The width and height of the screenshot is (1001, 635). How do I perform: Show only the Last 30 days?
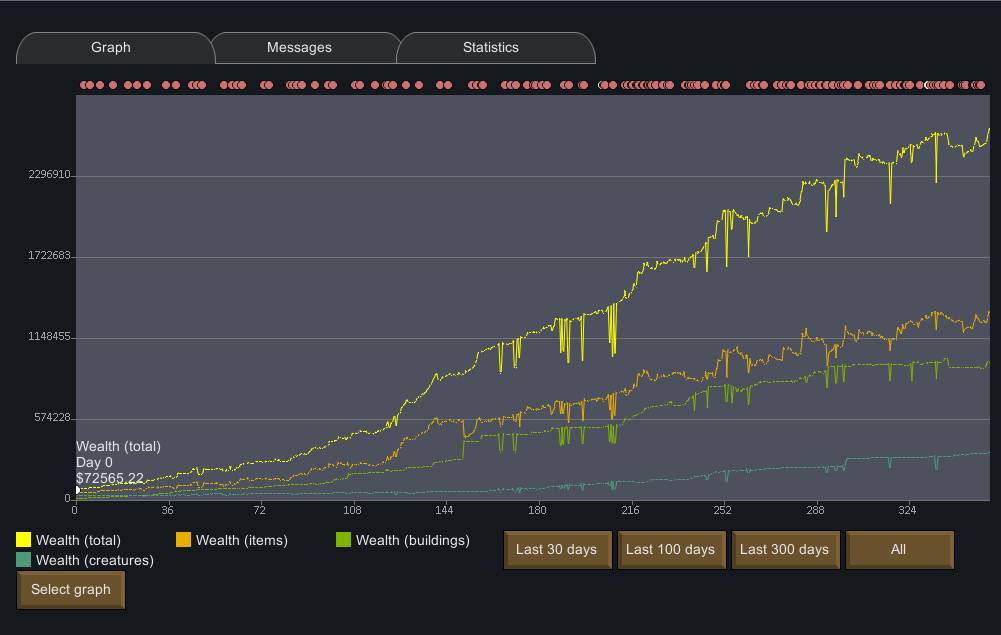point(557,549)
